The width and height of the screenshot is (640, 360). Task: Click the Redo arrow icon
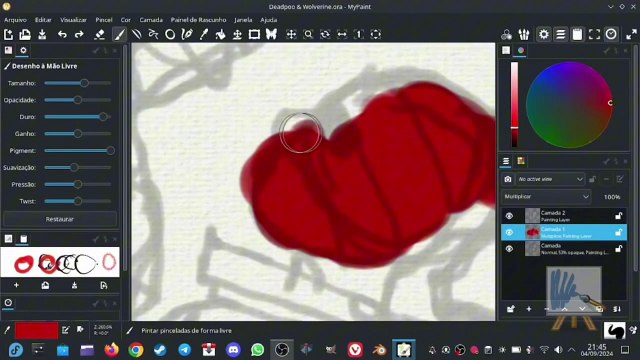(x=79, y=35)
